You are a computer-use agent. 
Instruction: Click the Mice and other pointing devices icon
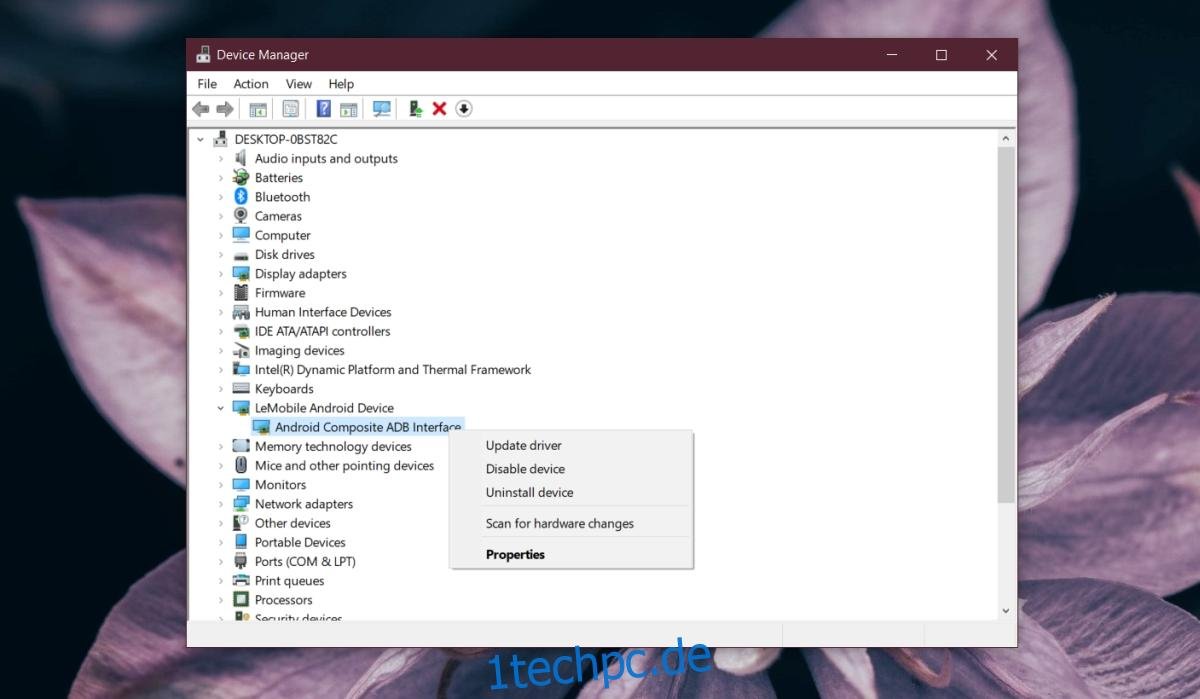pyautogui.click(x=241, y=466)
